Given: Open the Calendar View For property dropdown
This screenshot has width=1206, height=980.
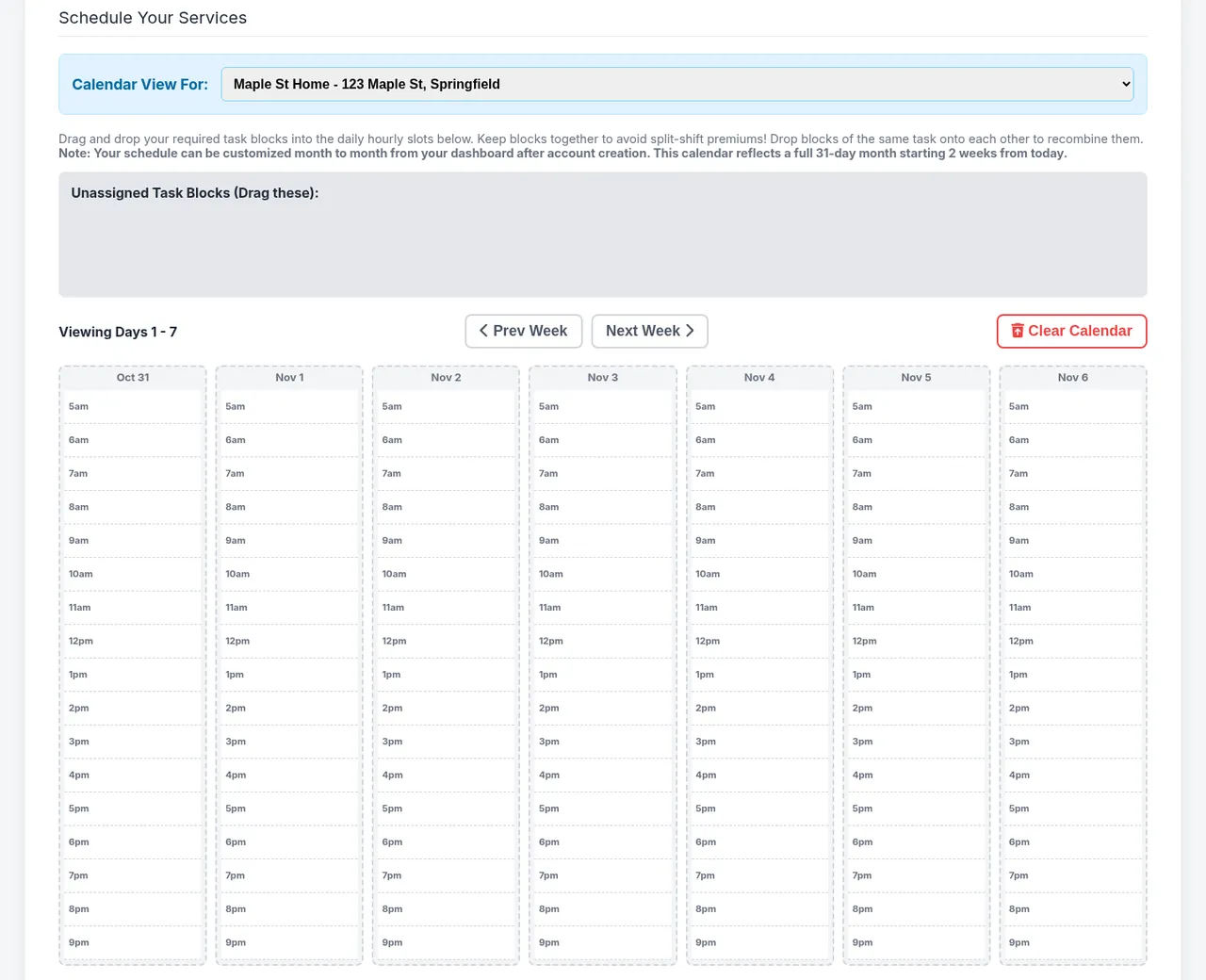Looking at the screenshot, I should 677,84.
